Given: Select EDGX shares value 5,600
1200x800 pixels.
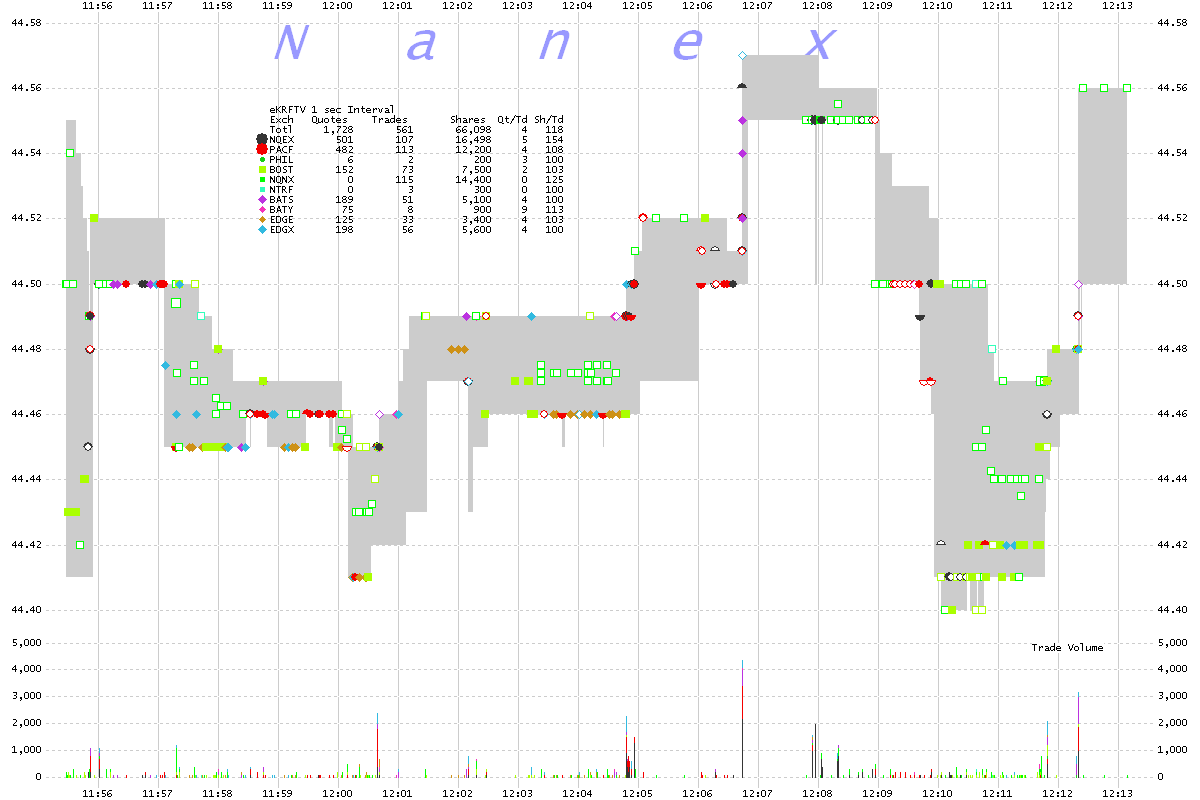Looking at the screenshot, I should pyautogui.click(x=476, y=229).
